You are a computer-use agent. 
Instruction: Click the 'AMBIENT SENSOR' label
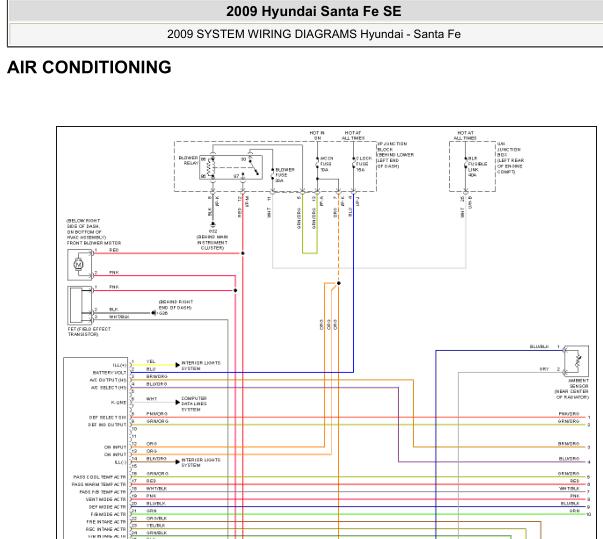pos(578,383)
